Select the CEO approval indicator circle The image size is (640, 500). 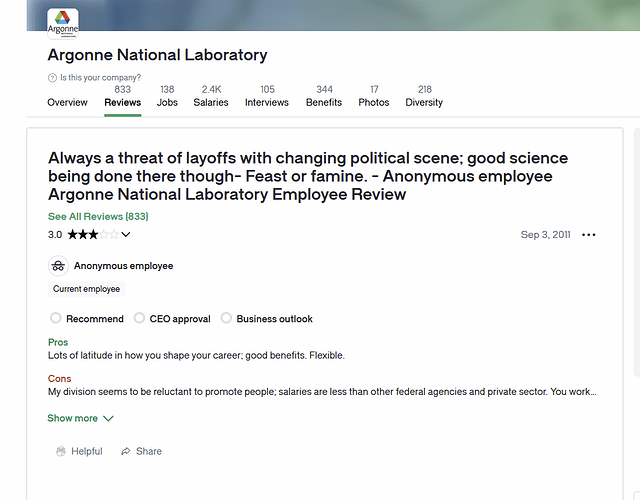[x=139, y=319]
